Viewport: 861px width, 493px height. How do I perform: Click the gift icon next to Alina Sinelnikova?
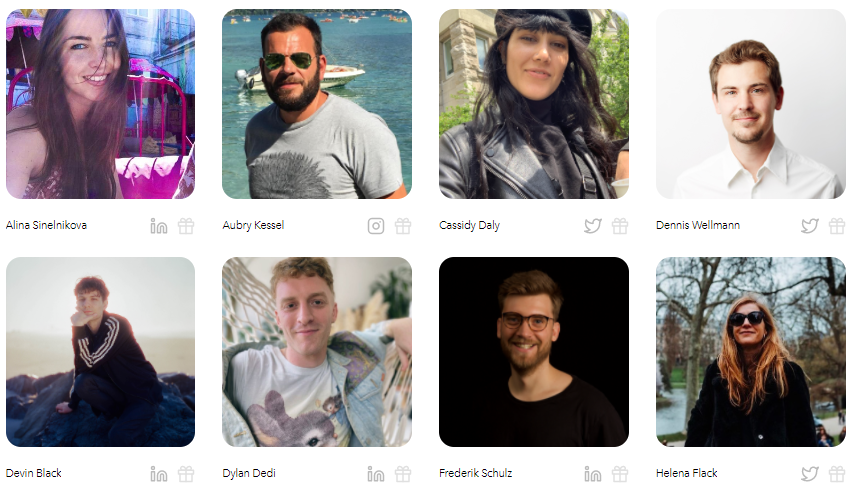pos(186,226)
